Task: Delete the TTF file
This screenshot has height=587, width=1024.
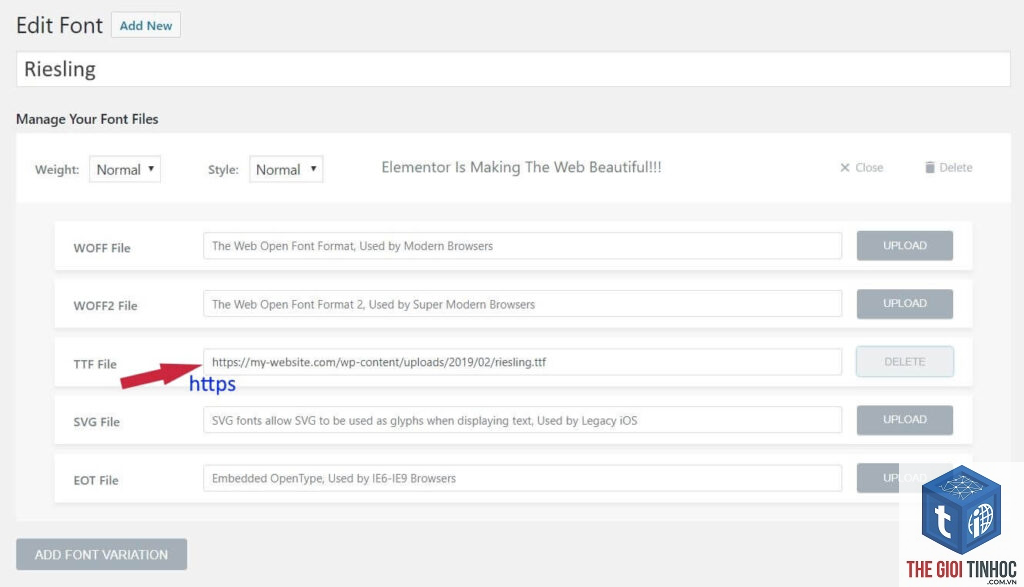Action: click(904, 362)
